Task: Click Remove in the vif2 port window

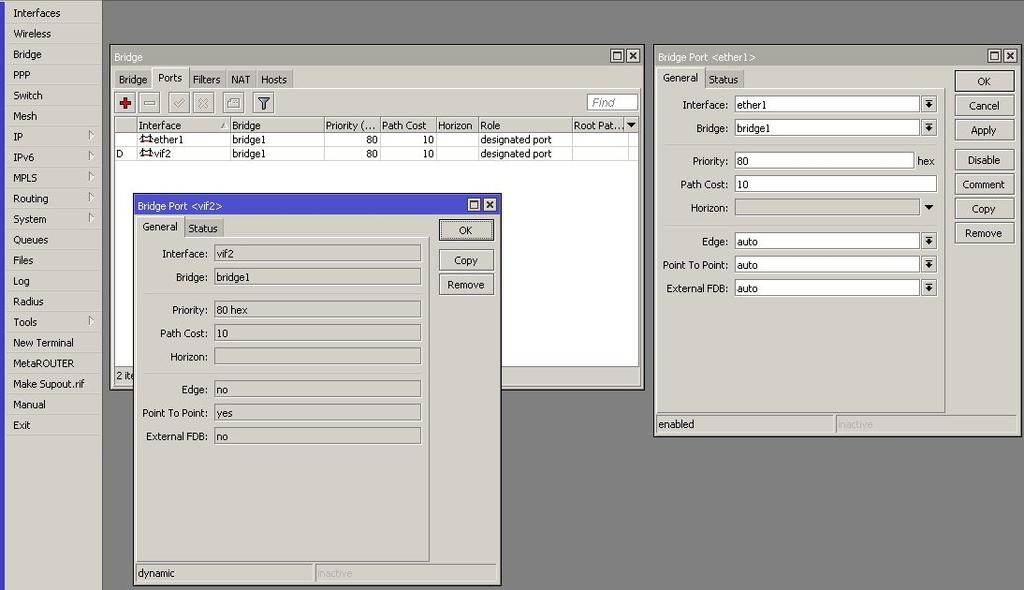Action: tap(466, 285)
